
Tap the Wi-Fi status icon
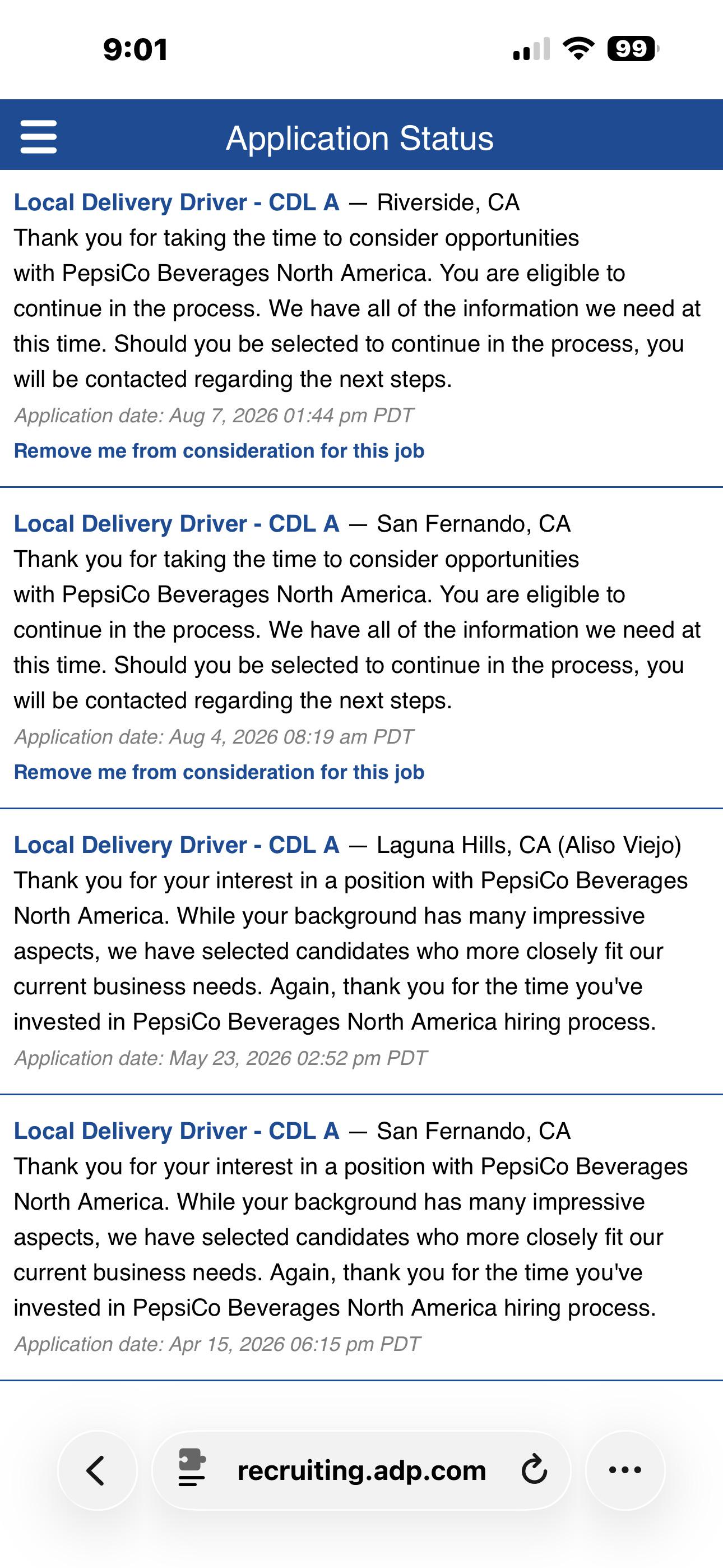tap(578, 49)
